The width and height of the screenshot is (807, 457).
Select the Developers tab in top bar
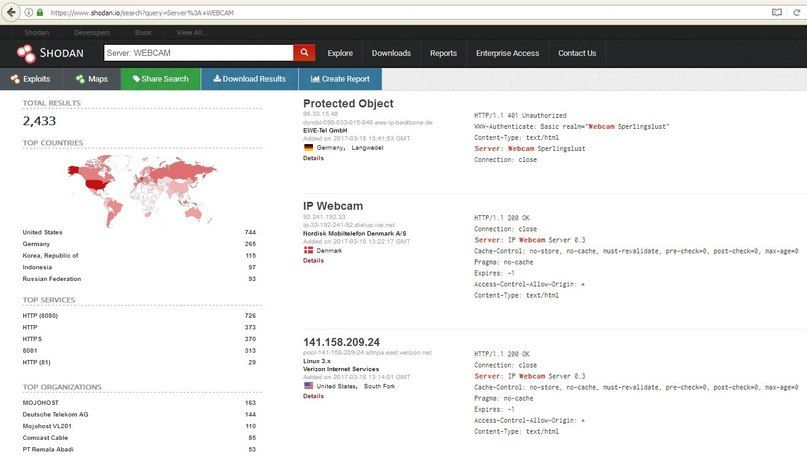pyautogui.click(x=92, y=32)
